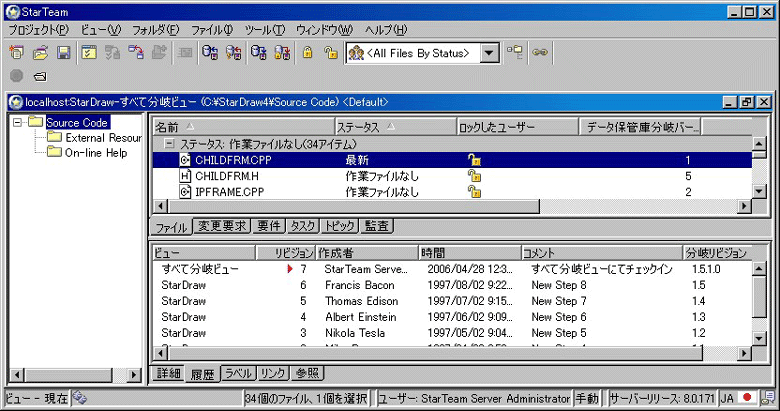
Task: Open the フォルダ(F) menu
Action: (155, 30)
